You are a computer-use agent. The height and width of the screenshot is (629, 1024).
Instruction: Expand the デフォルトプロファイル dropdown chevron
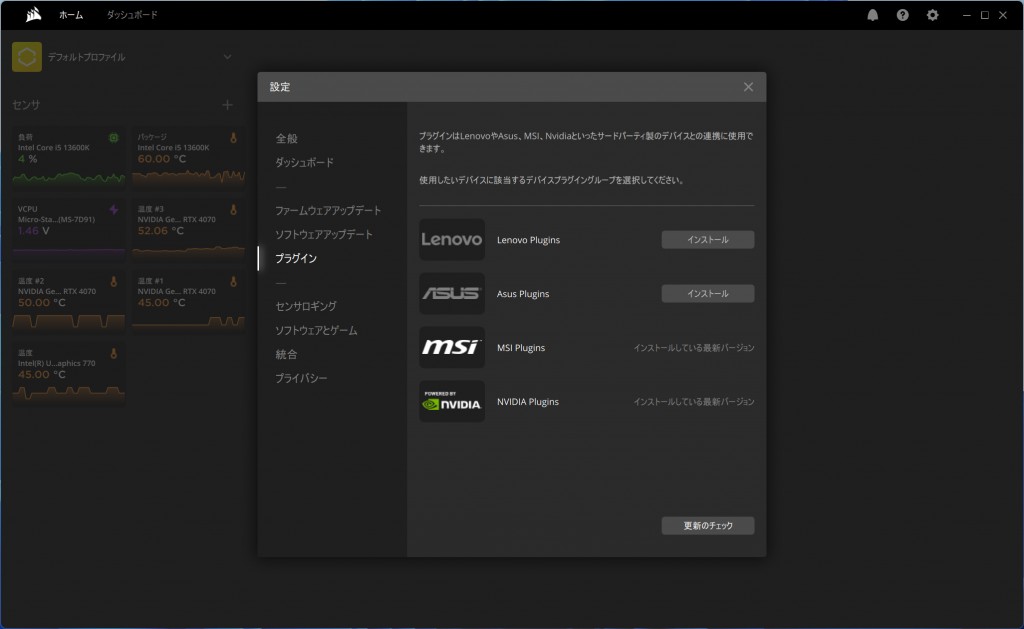[227, 57]
